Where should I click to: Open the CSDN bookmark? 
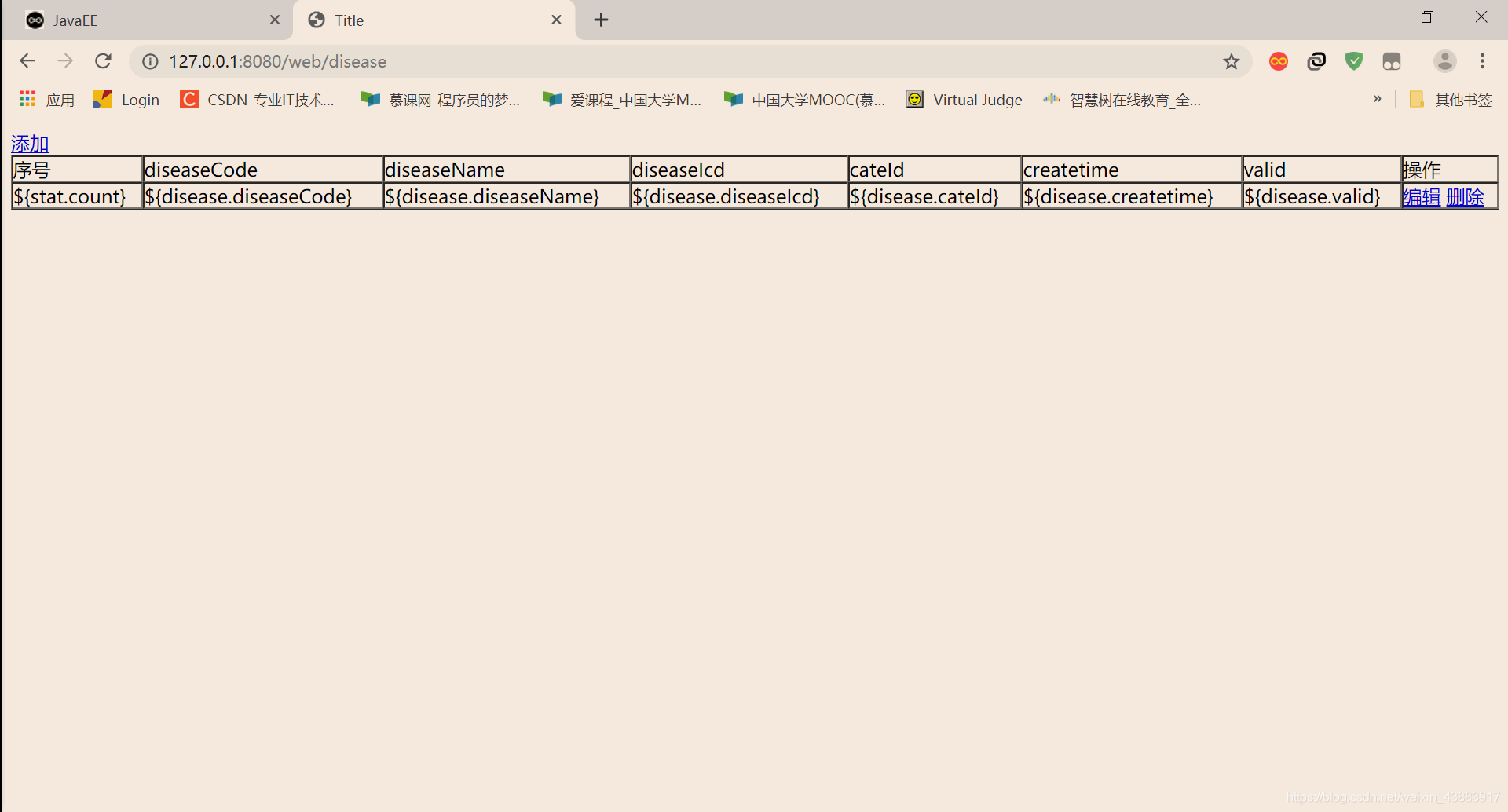(258, 100)
